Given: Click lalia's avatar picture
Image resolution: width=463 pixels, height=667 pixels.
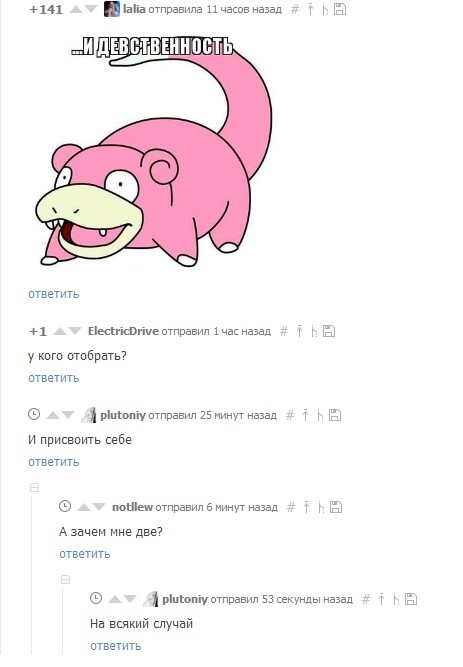Looking at the screenshot, I should (112, 9).
